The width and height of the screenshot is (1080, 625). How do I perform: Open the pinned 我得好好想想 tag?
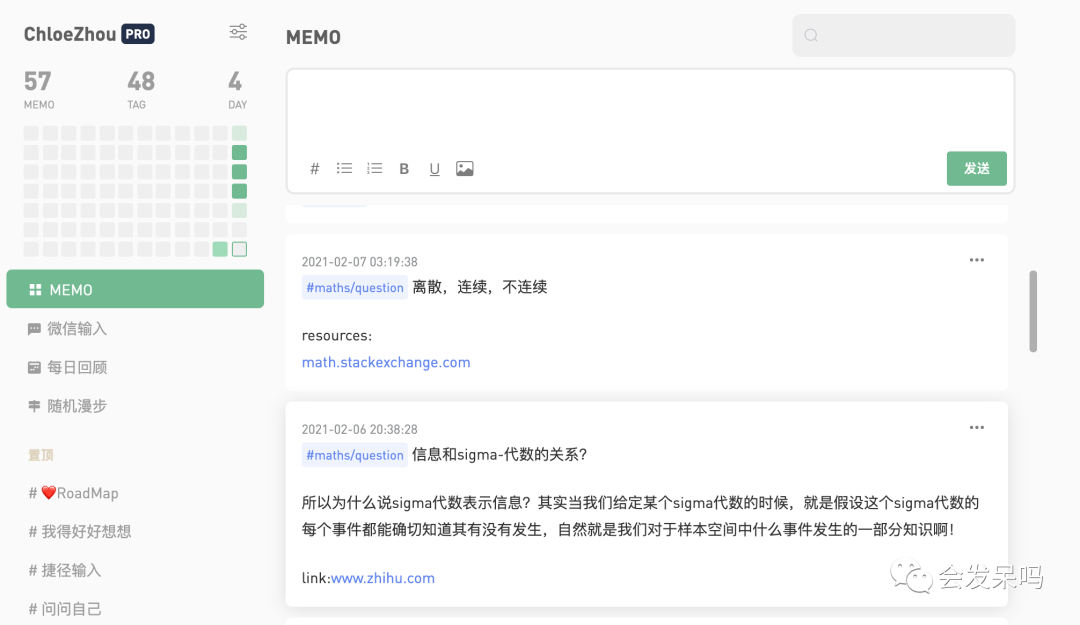pos(80,531)
